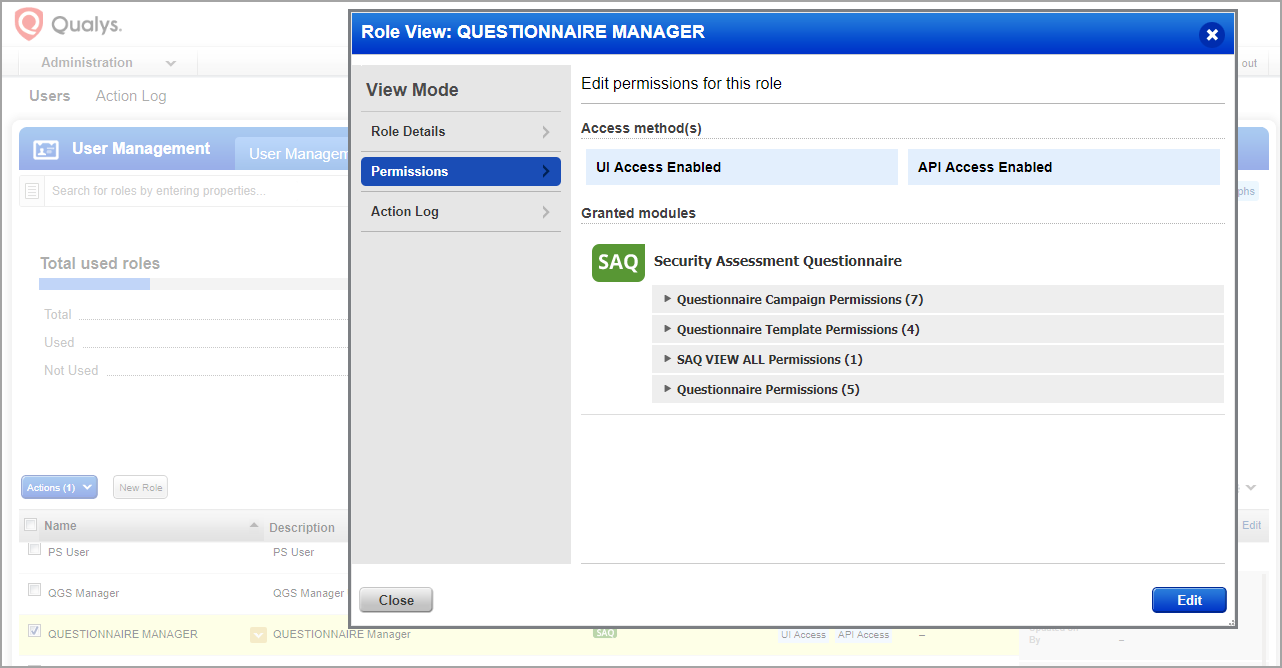The height and width of the screenshot is (668, 1282).
Task: Click the QUESTIONNAIRE MANAGER role name
Action: click(x=123, y=634)
